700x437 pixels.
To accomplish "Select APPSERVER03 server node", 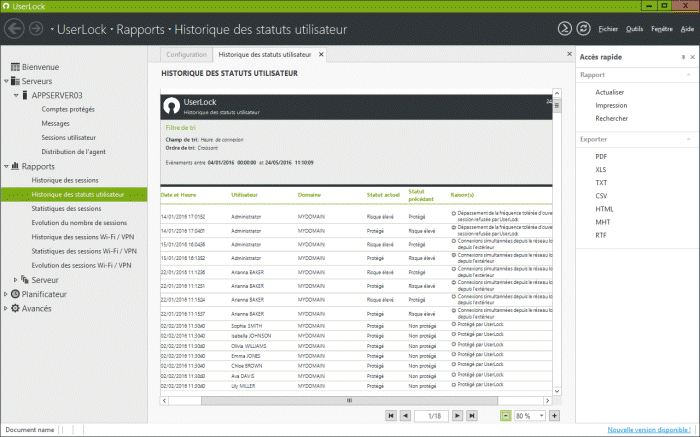I will (x=57, y=95).
